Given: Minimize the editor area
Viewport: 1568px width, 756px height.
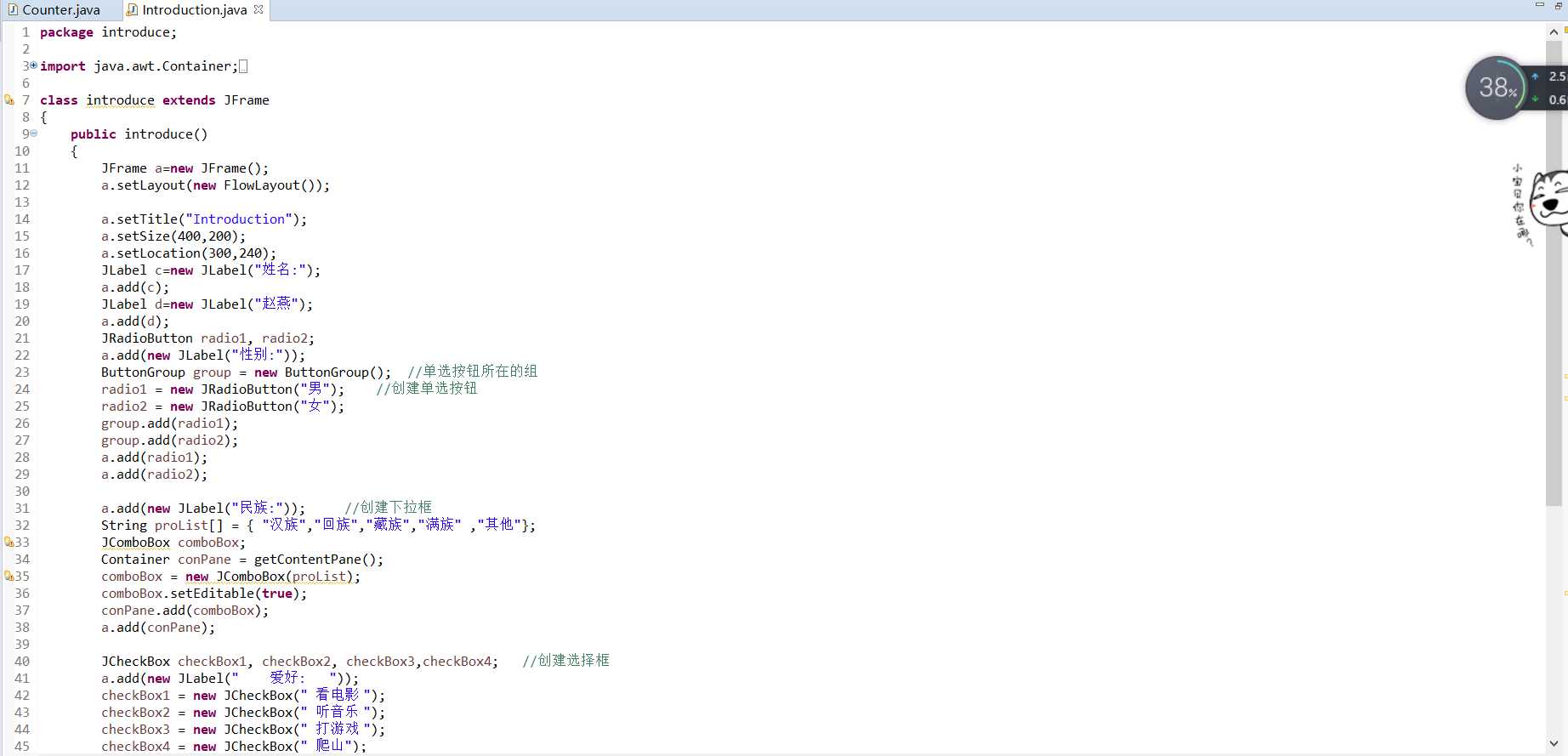Looking at the screenshot, I should point(1539,6).
